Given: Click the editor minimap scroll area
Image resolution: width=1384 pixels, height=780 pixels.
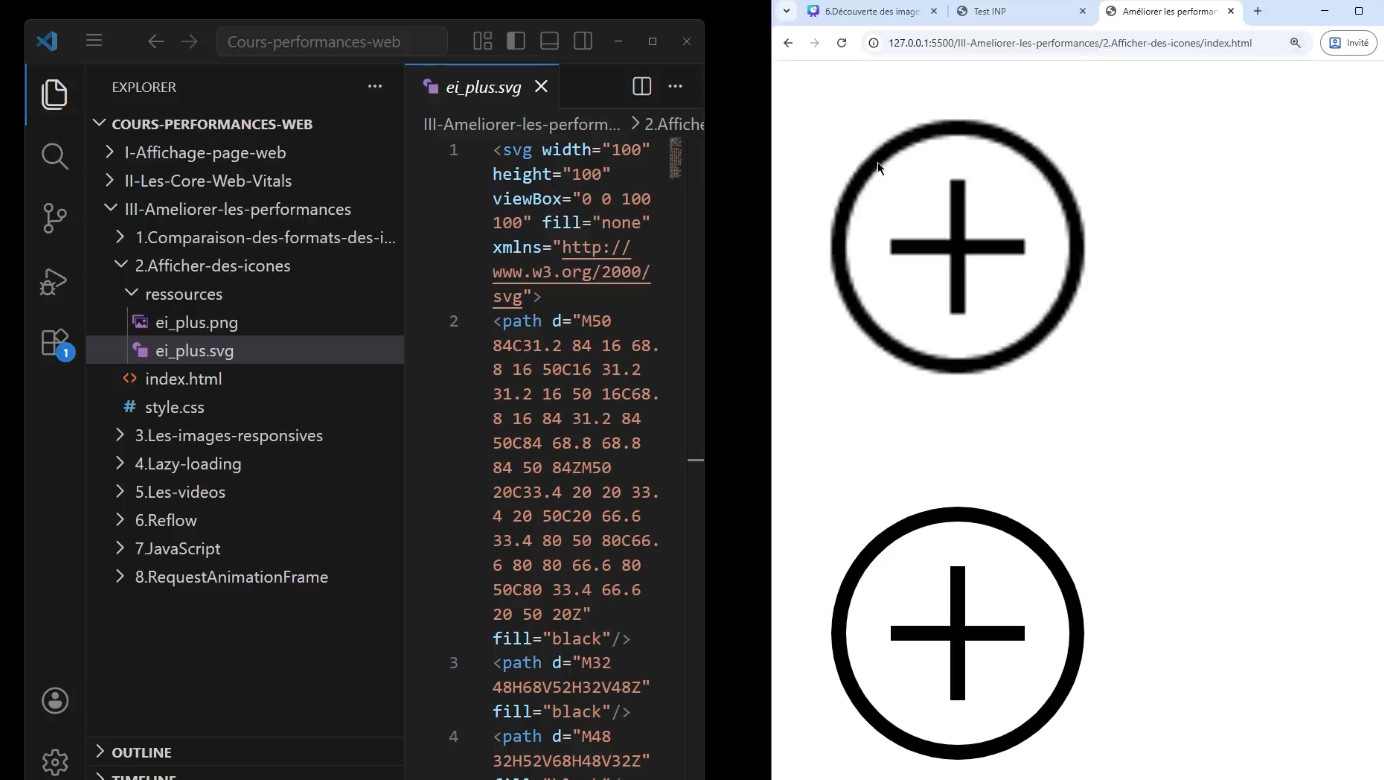Looking at the screenshot, I should tap(676, 158).
